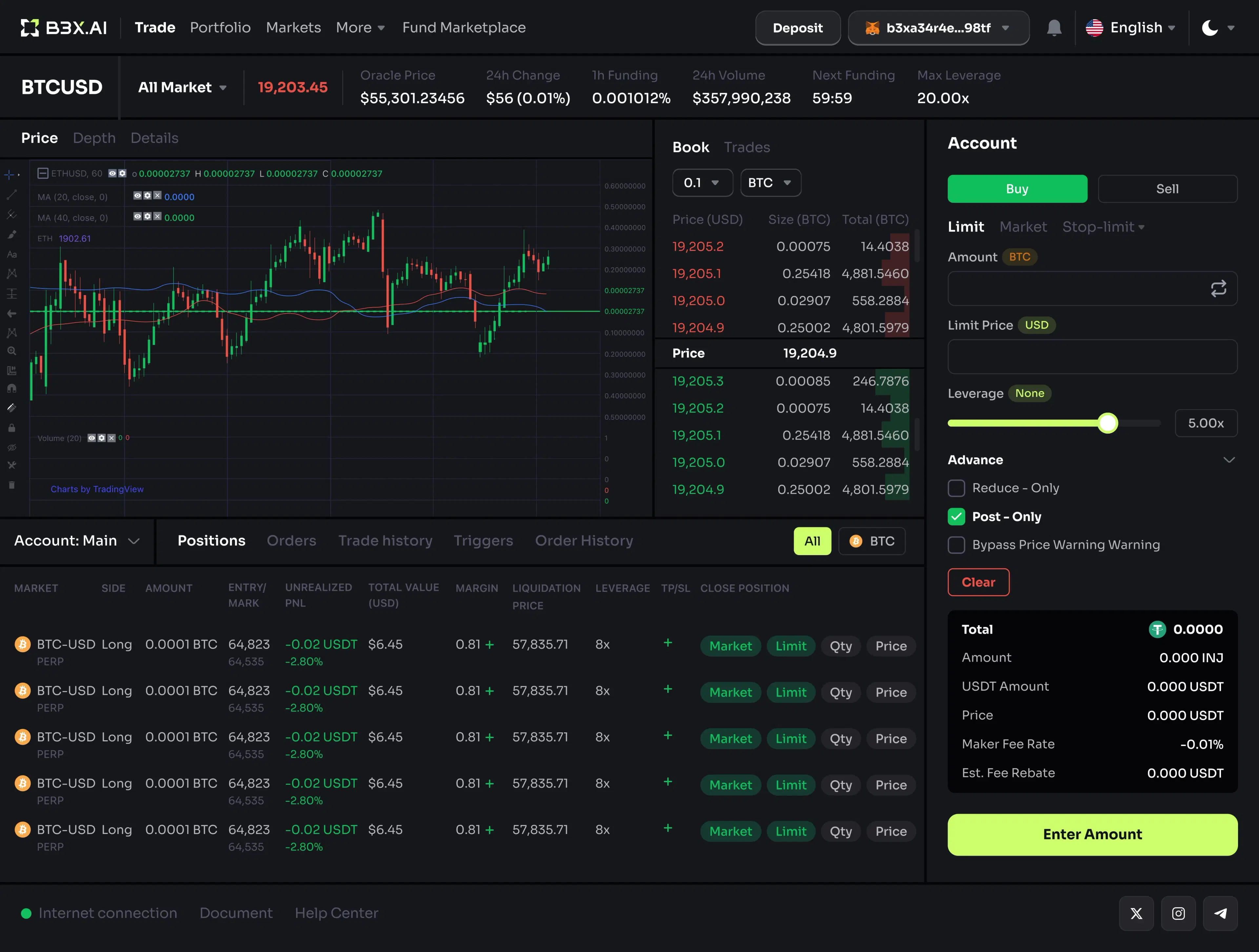
Task: Uncheck the Post - Only checkbox
Action: coord(956,517)
